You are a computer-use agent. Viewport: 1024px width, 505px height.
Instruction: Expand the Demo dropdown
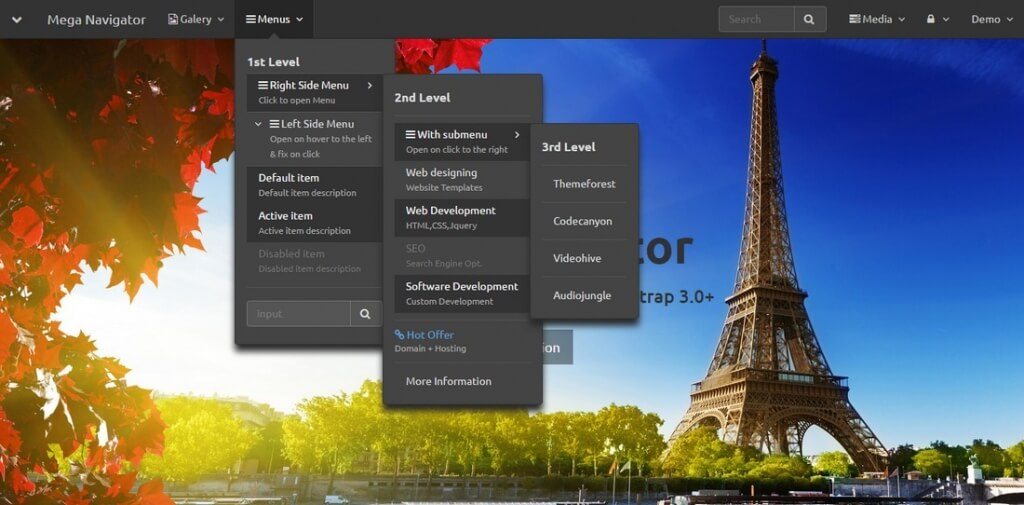[x=991, y=19]
